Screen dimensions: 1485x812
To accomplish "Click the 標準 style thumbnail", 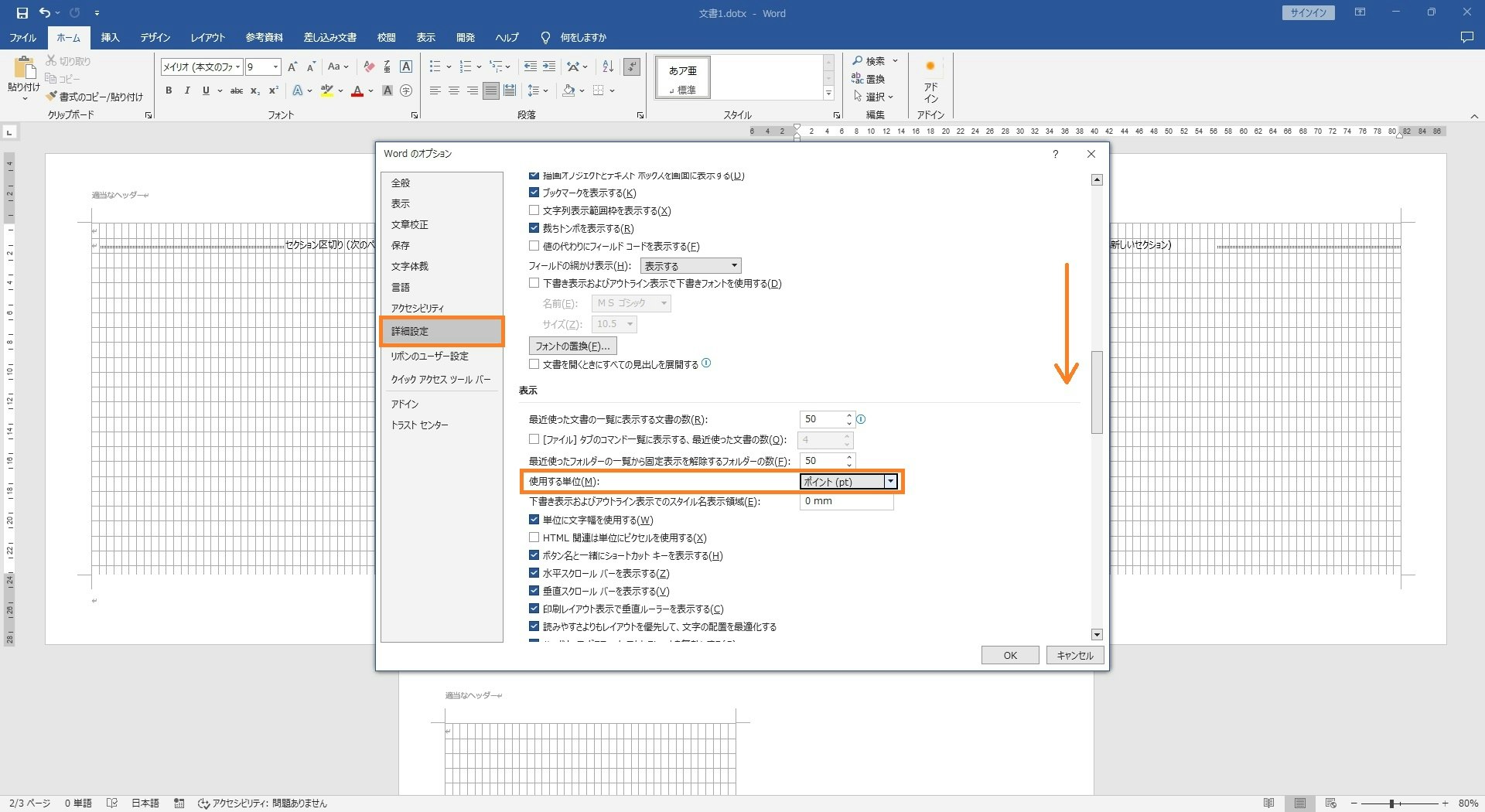I will coord(683,77).
